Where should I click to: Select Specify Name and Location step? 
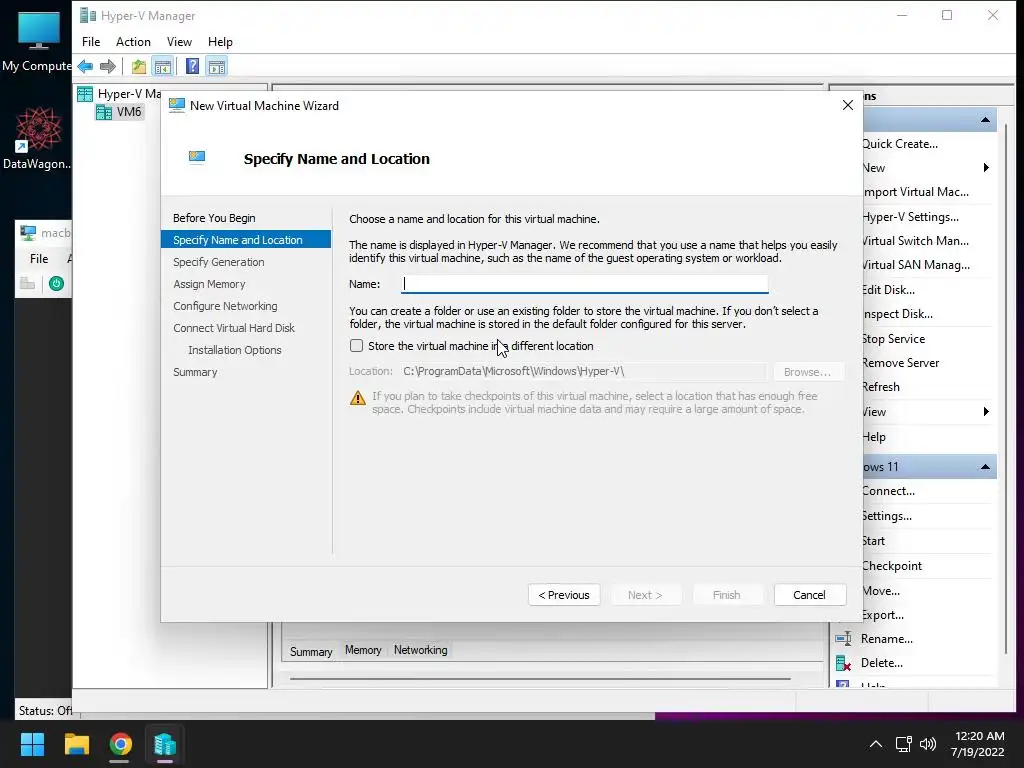[246, 240]
